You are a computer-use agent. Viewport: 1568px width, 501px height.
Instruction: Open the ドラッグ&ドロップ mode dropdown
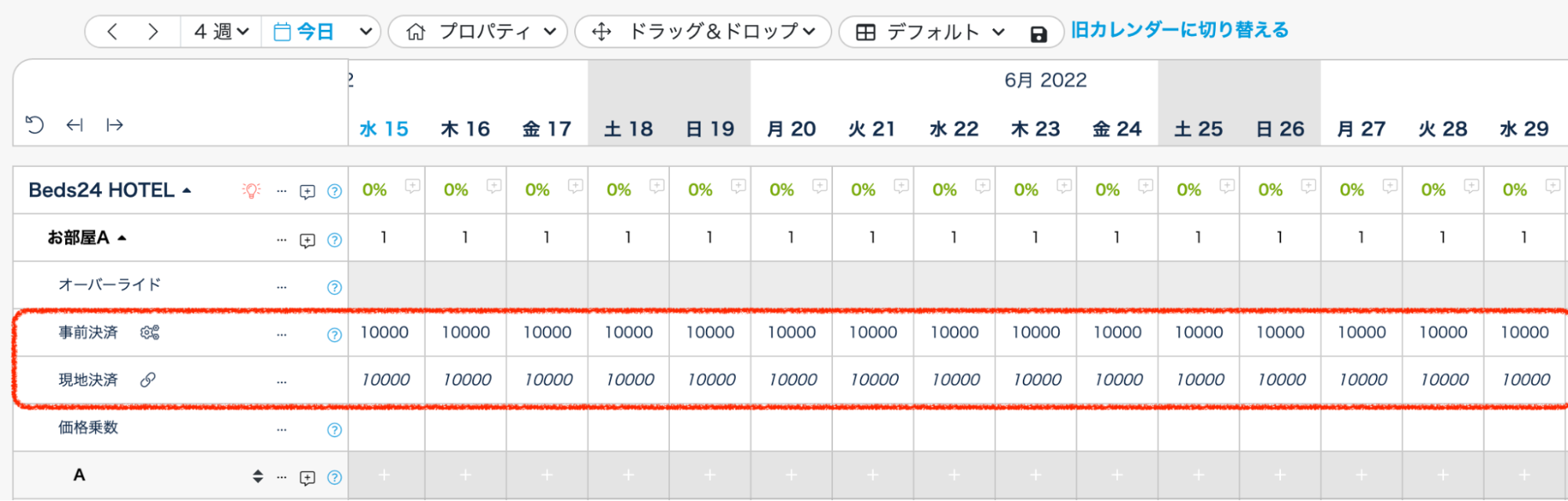pyautogui.click(x=704, y=32)
